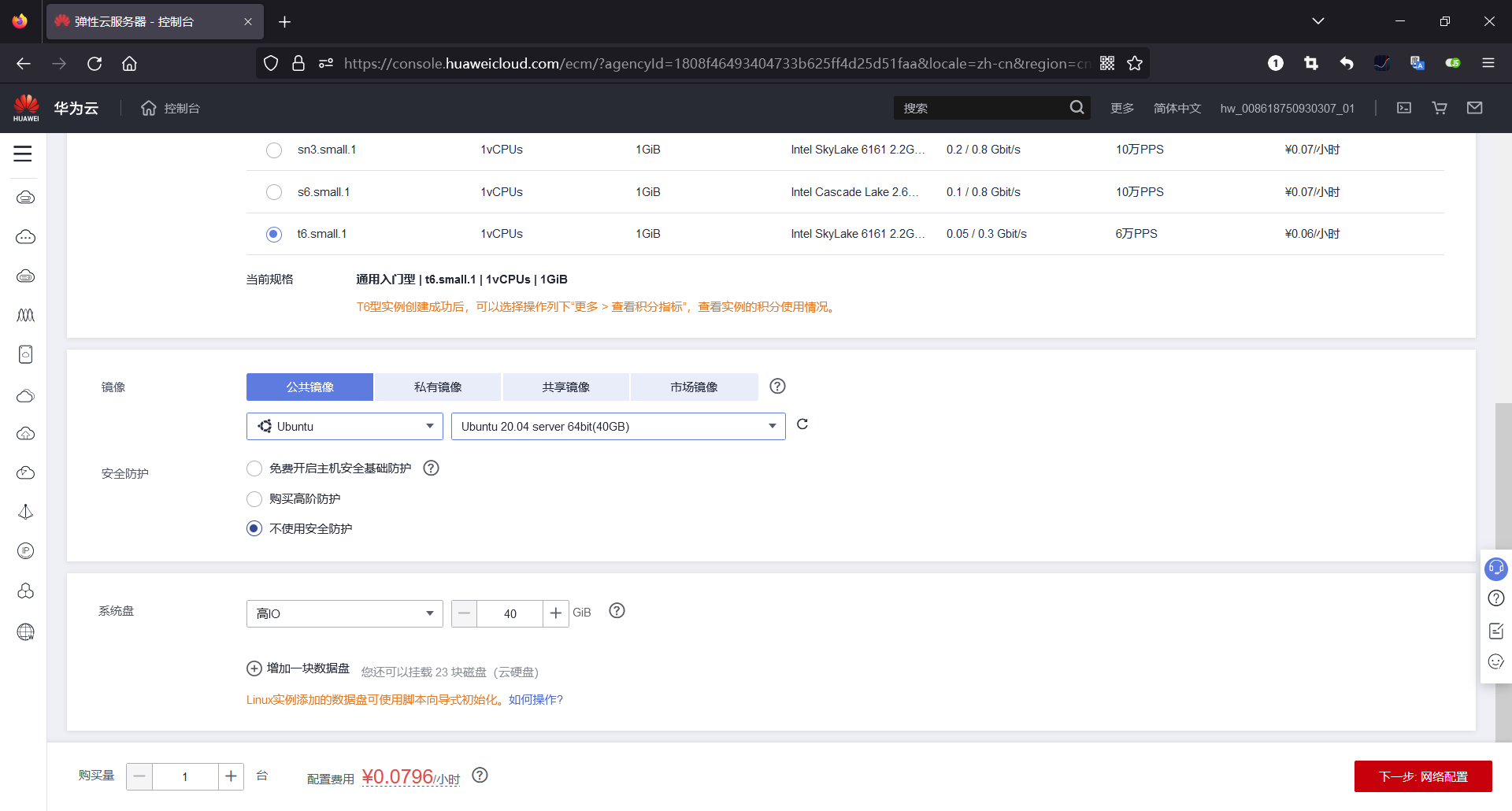Open the elastic IP sidebar icon
Image resolution: width=1512 pixels, height=811 pixels.
click(x=26, y=551)
